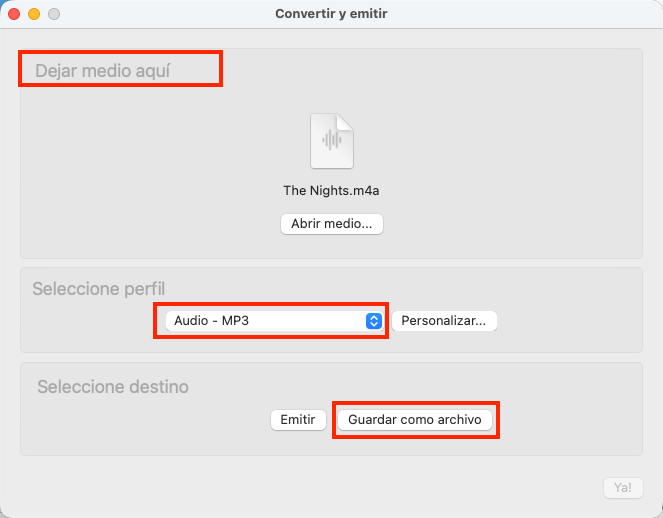663x518 pixels.
Task: Minimize the window with the yellow button
Action: click(34, 14)
